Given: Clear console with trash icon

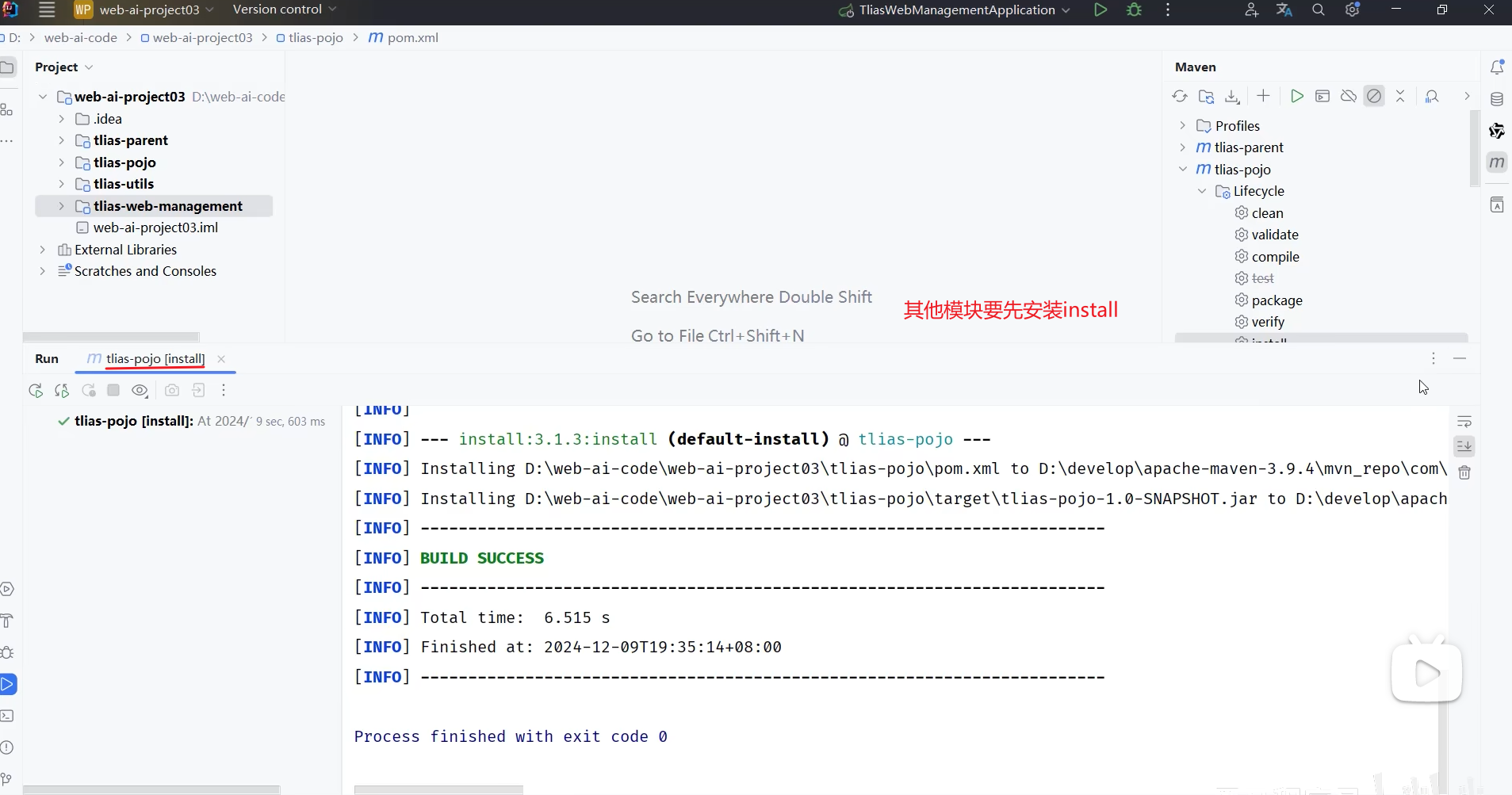Looking at the screenshot, I should point(1464,472).
